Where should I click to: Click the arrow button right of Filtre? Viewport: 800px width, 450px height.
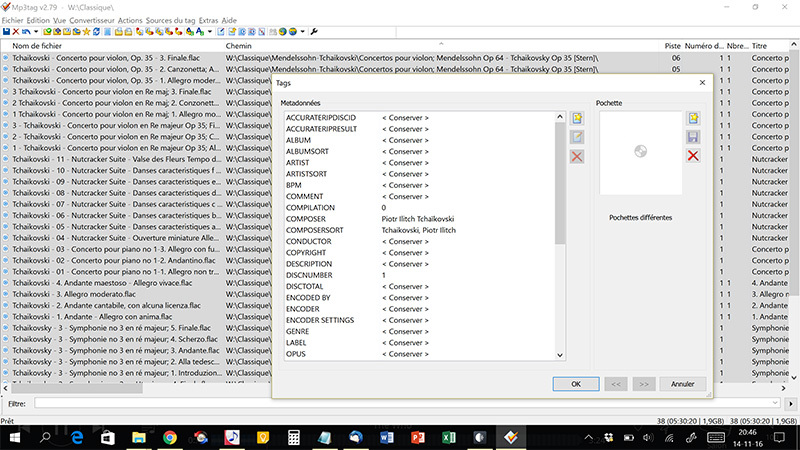[x=791, y=404]
